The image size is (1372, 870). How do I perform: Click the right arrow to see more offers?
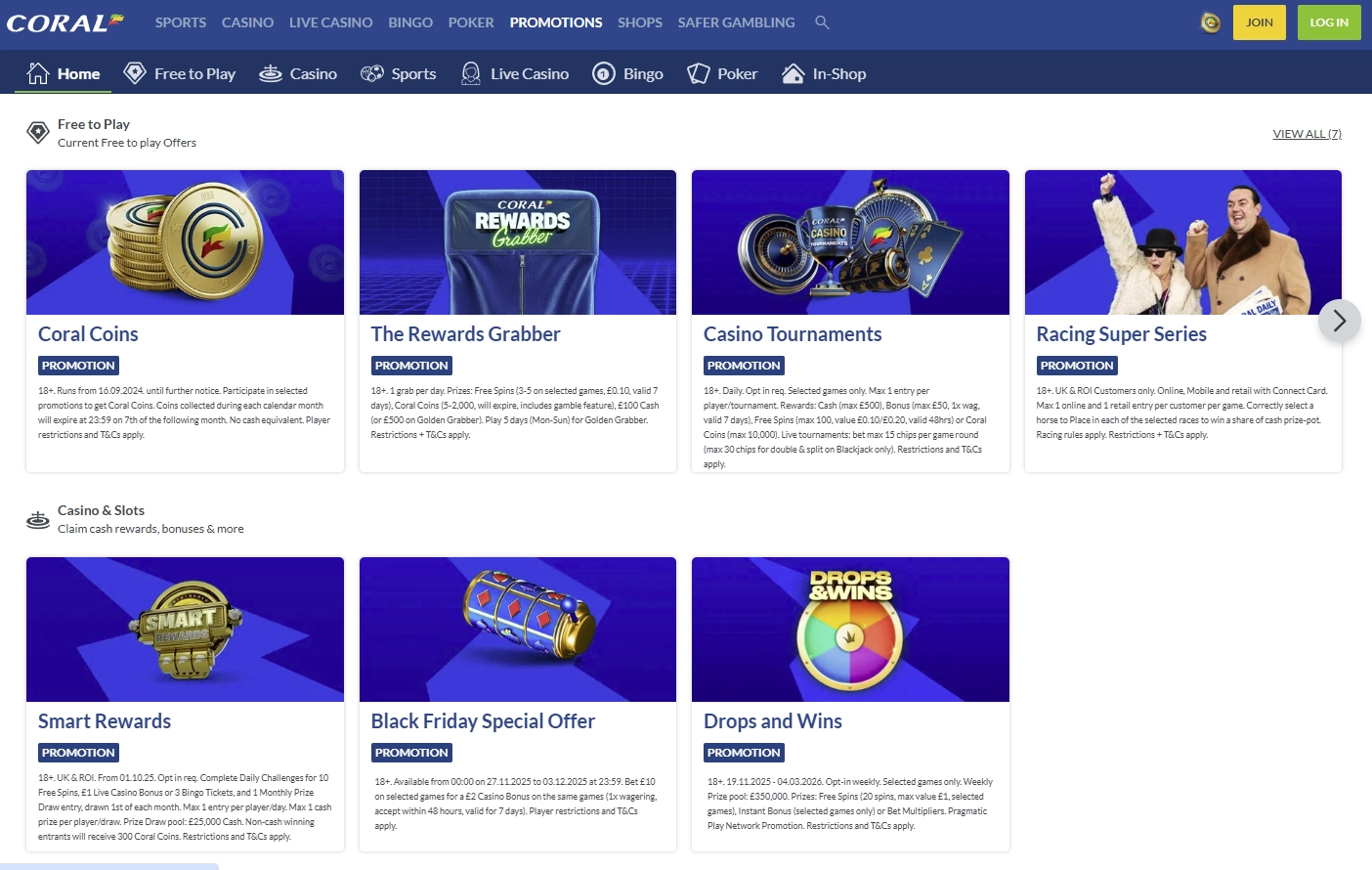pos(1339,321)
